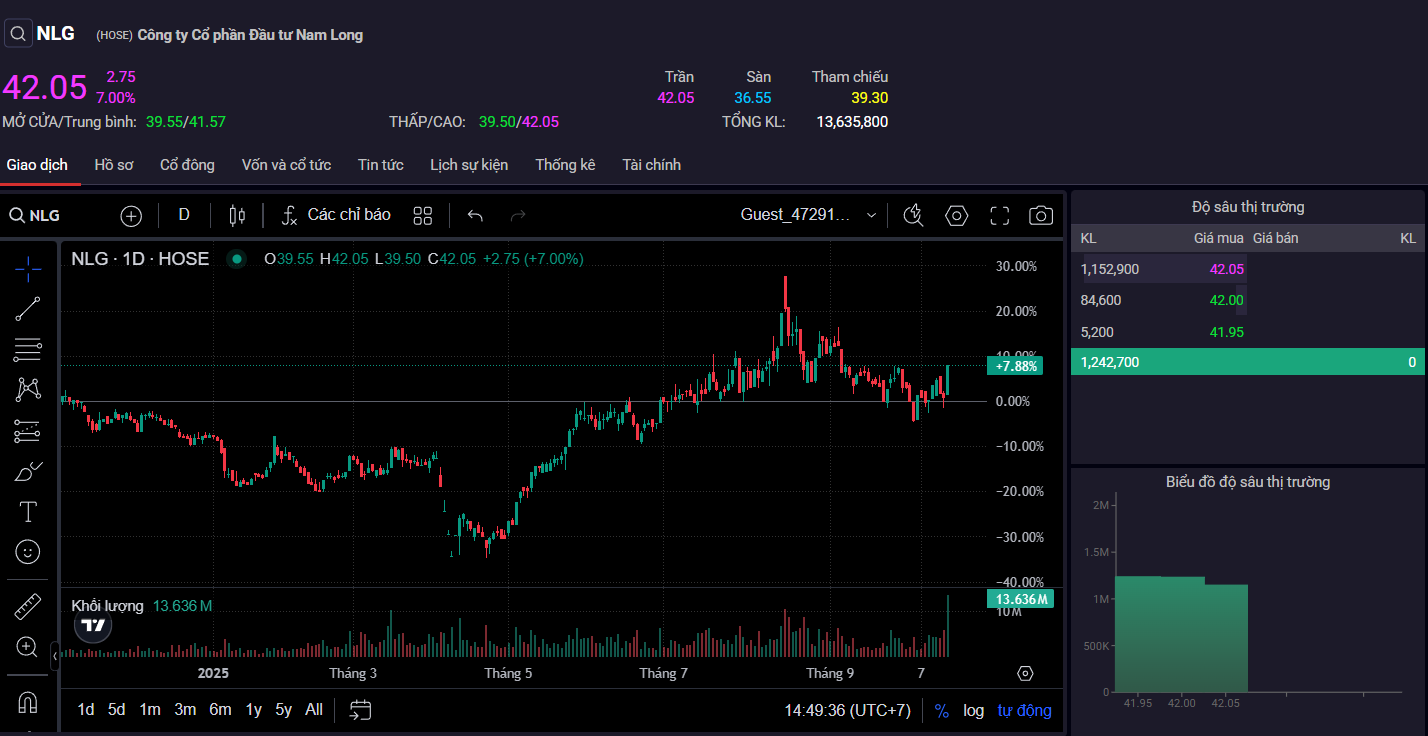
Task: Activate the magnet snap mode
Action: [x=28, y=702]
